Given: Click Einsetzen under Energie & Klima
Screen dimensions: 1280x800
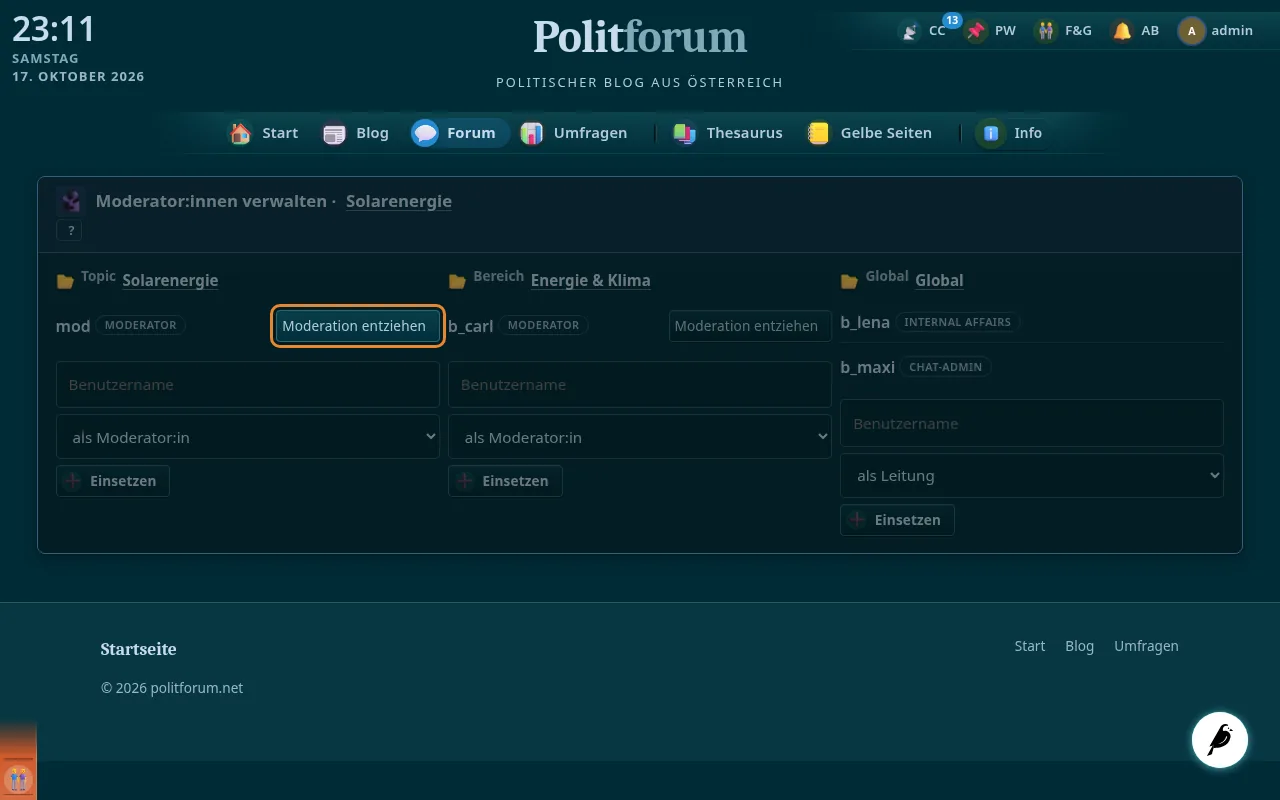Looking at the screenshot, I should 505,481.
